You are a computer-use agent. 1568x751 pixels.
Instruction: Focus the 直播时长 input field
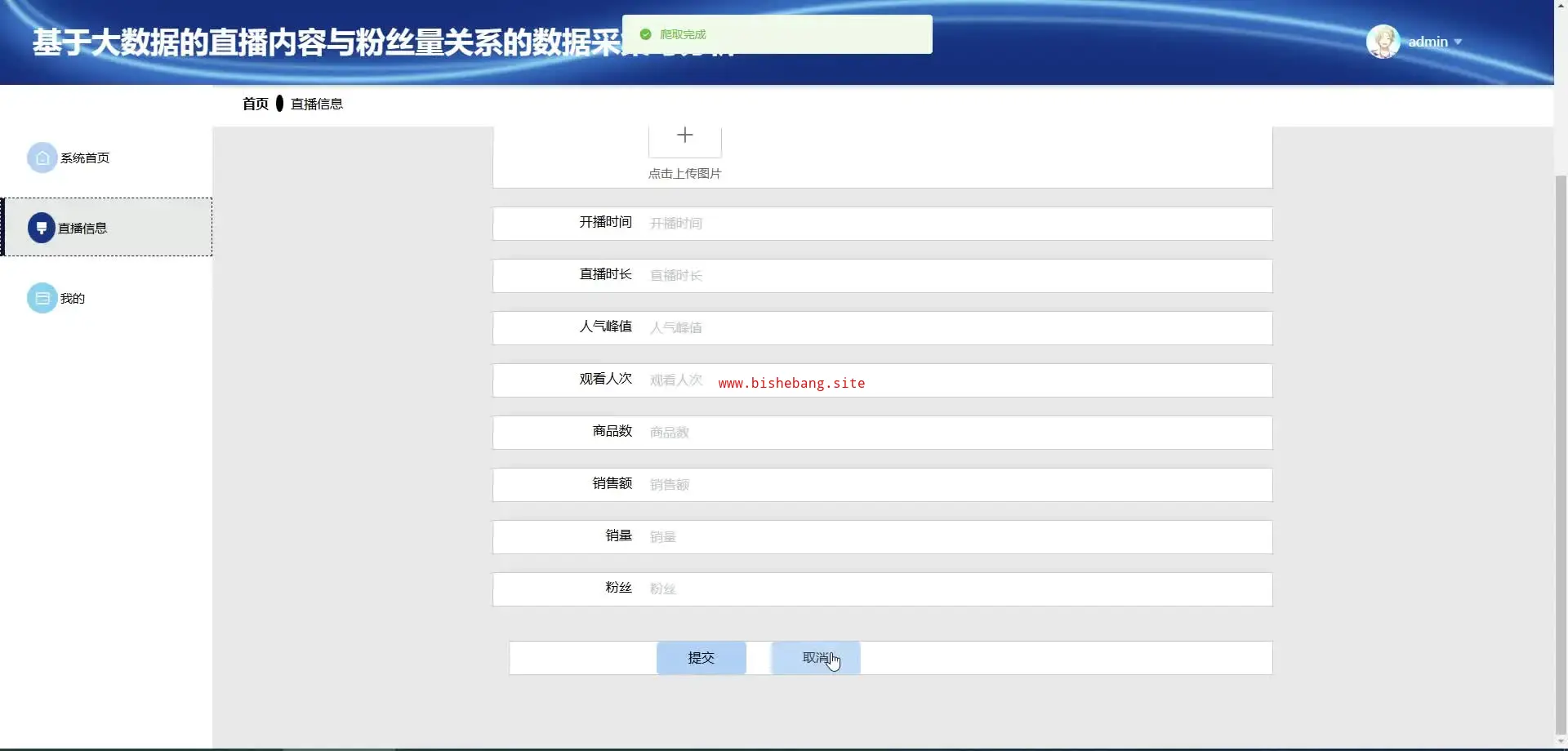[957, 276]
